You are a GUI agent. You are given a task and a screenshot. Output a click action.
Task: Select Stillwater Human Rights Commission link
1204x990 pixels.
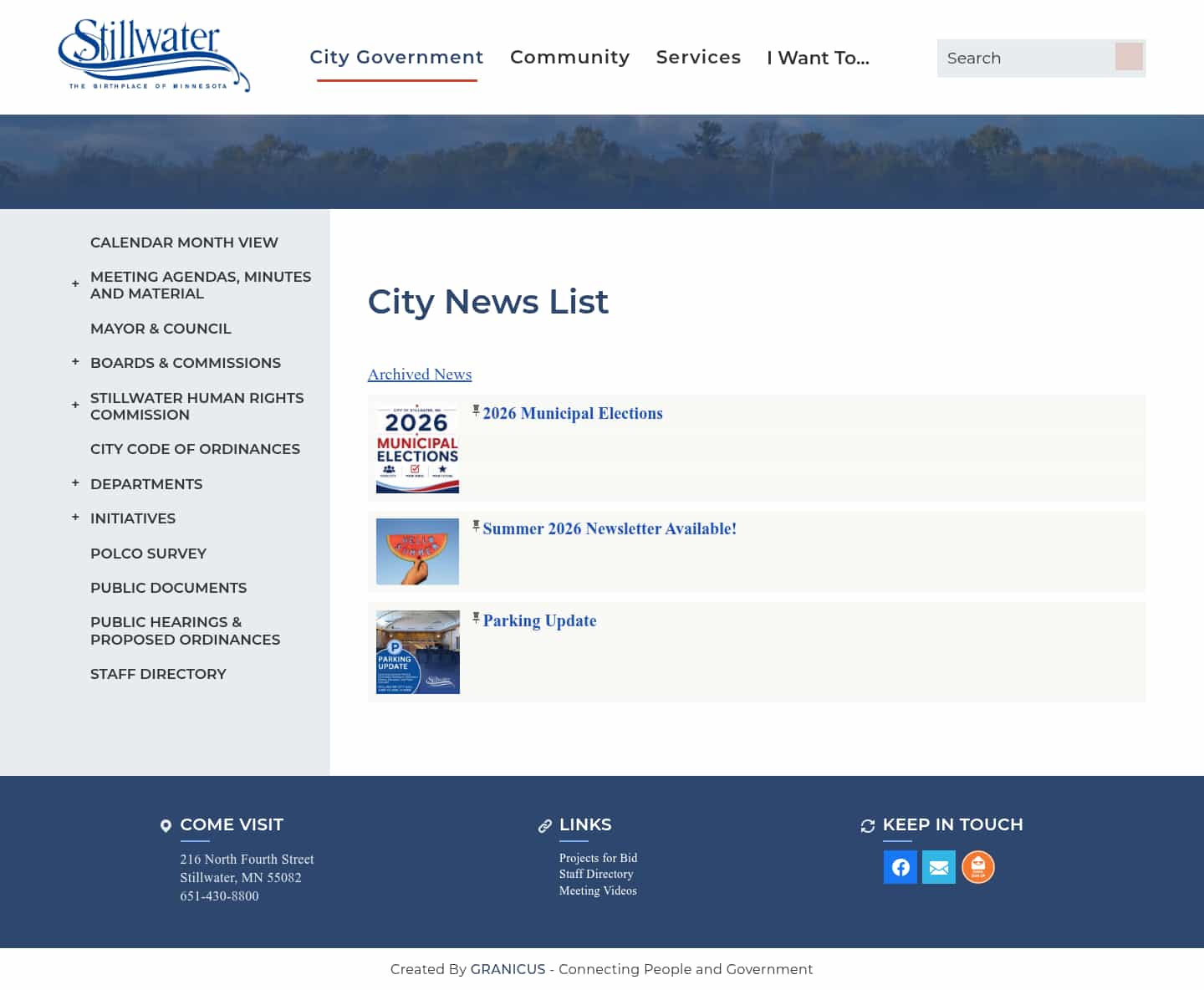tap(197, 406)
